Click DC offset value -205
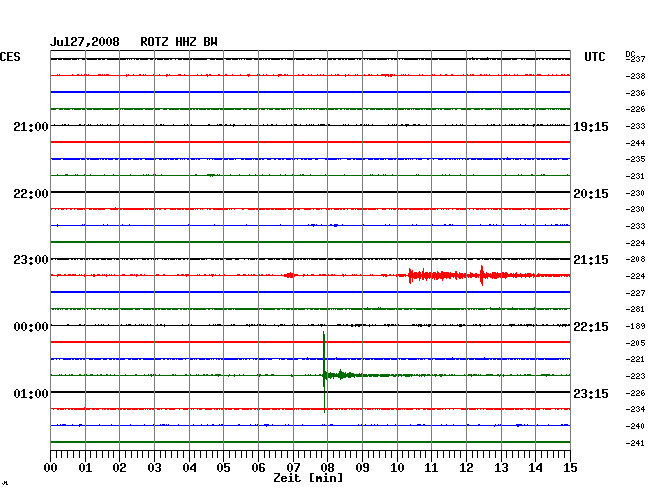This screenshot has height=494, width=650. [x=635, y=343]
